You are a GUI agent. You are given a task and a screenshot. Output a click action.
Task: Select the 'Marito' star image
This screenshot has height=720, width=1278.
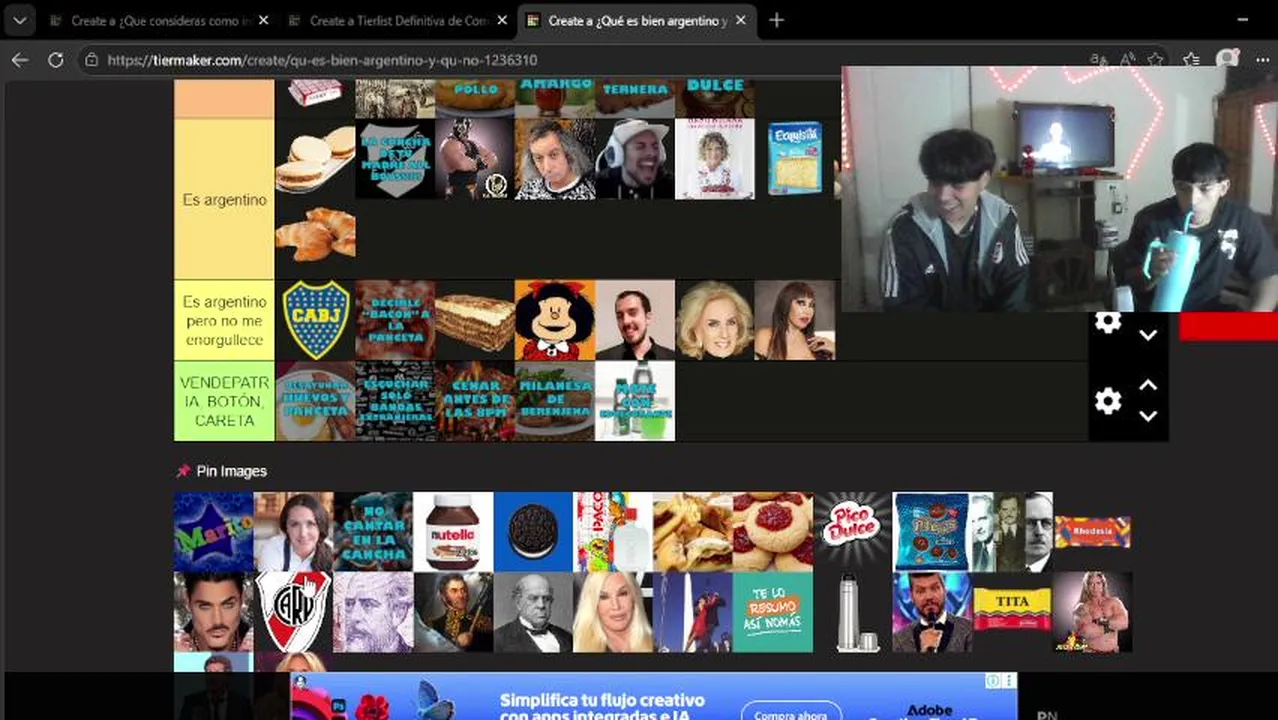click(x=213, y=532)
